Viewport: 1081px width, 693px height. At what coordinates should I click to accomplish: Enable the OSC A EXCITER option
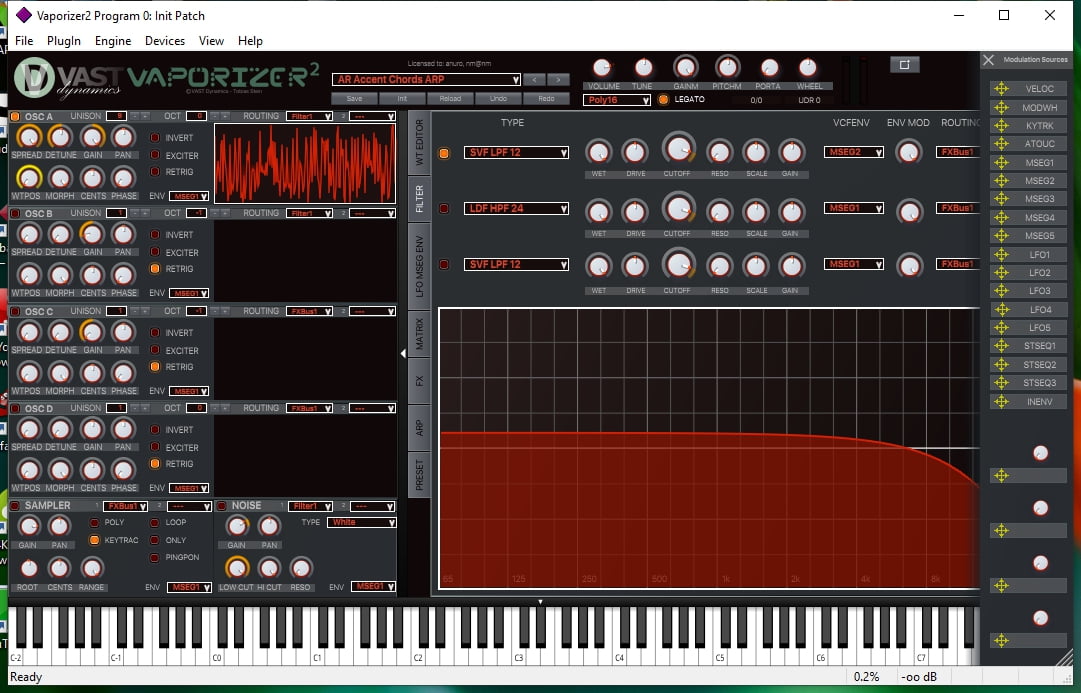155,155
